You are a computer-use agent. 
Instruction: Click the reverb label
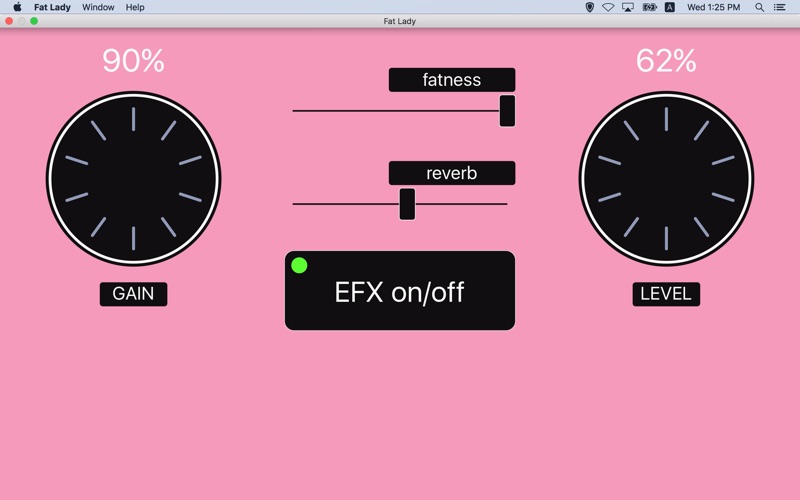(x=452, y=173)
